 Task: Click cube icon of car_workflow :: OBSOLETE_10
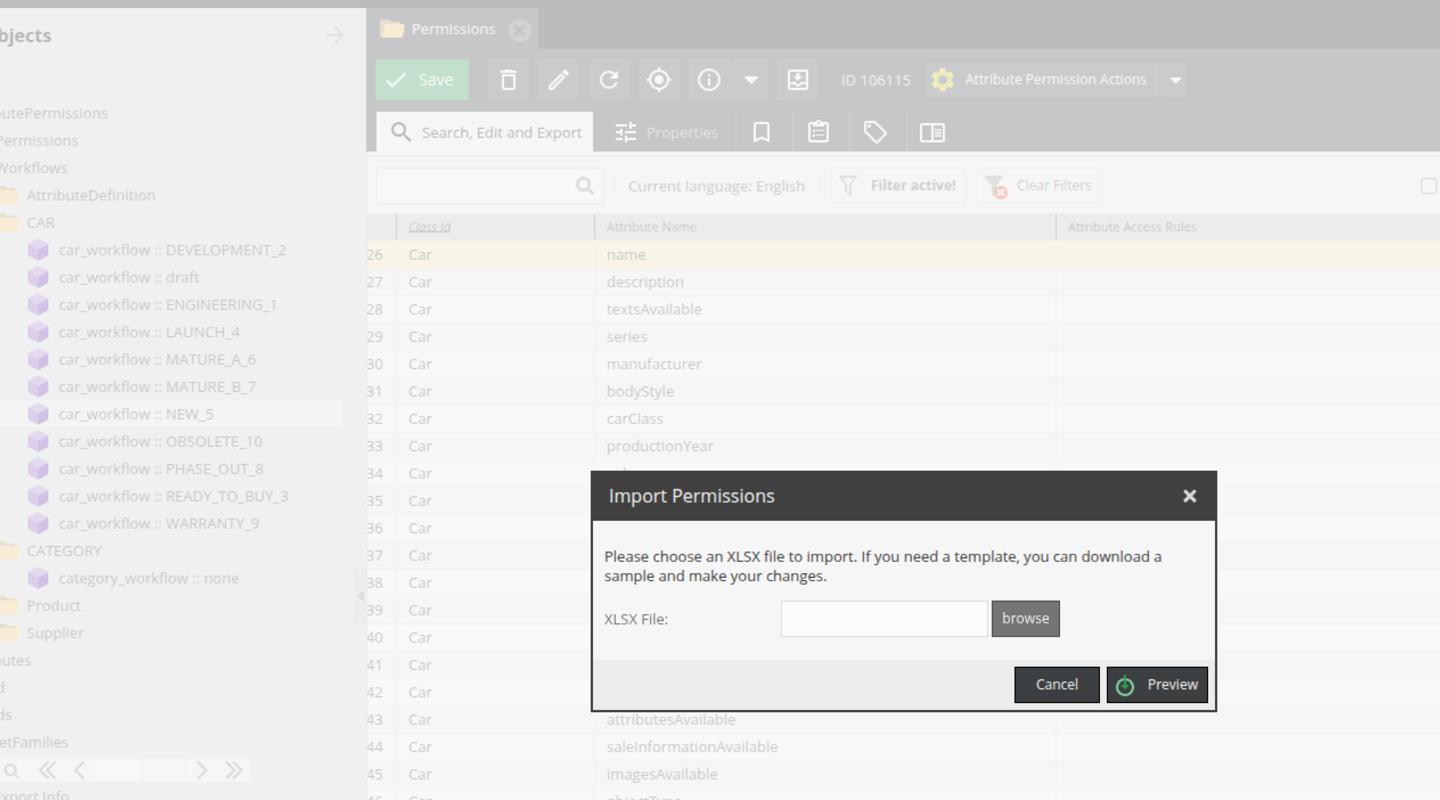coord(38,441)
